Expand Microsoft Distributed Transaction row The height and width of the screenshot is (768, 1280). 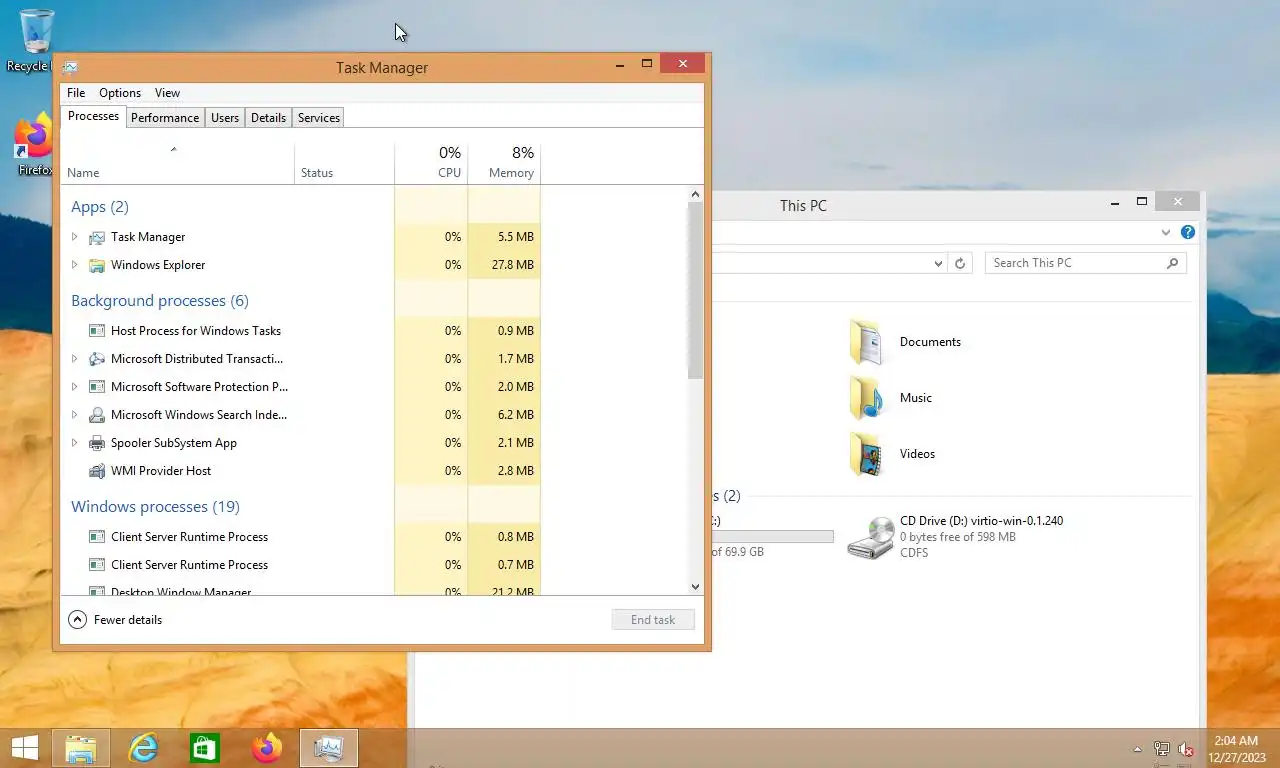tap(74, 359)
